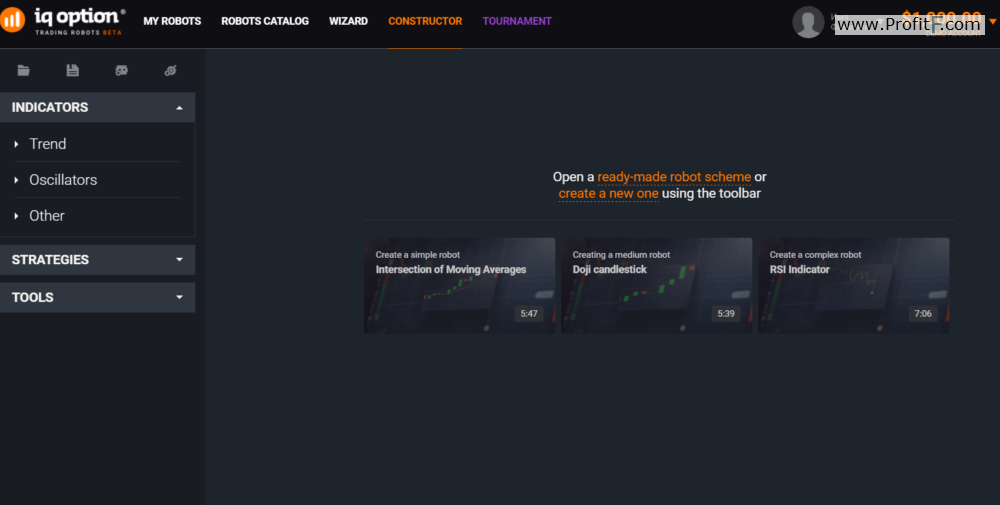Screen dimensions: 1000x505
Task: Select the CONSTRUCTOR tab
Action: 425,21
